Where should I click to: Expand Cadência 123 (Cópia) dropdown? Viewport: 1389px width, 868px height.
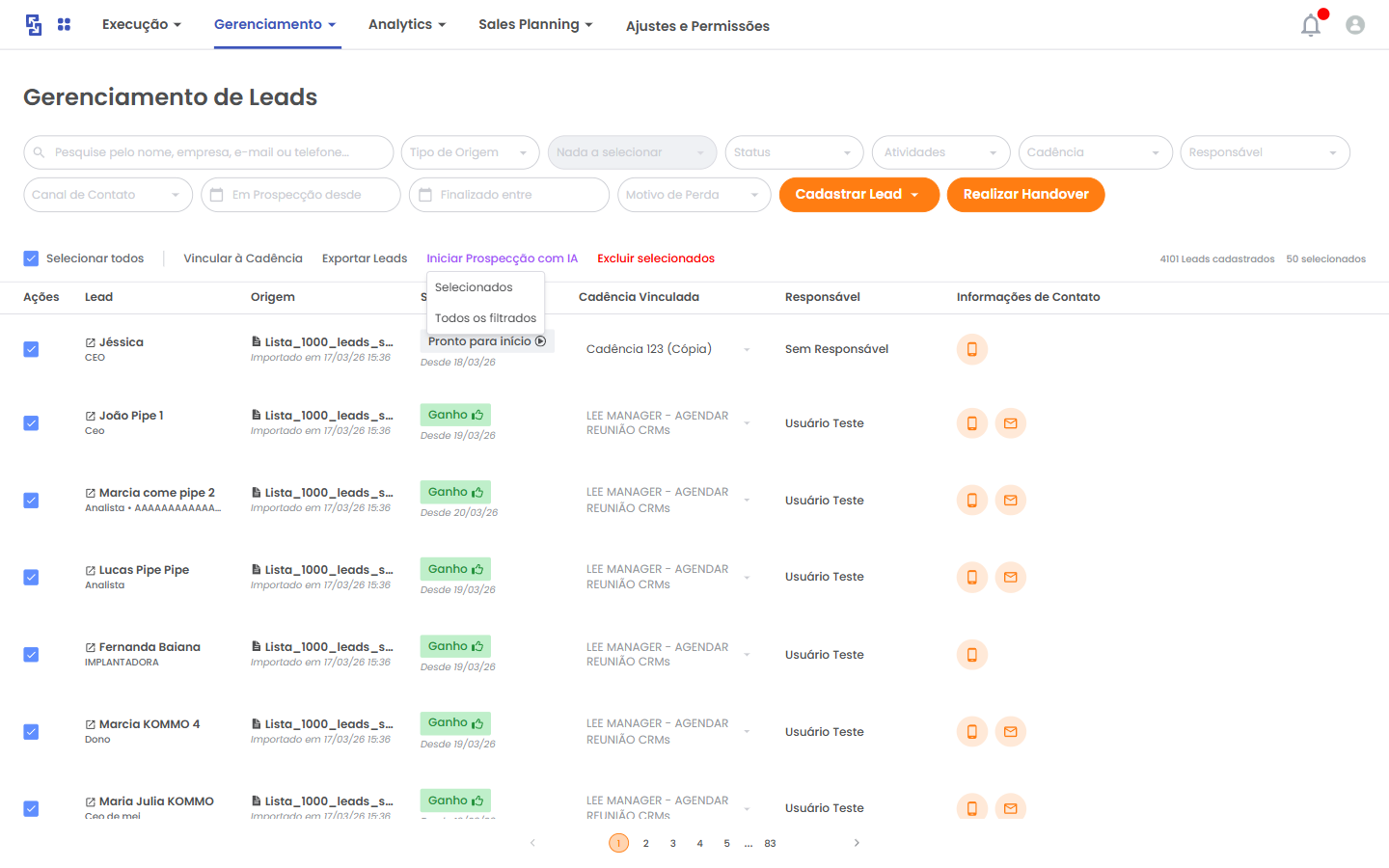pyautogui.click(x=747, y=349)
